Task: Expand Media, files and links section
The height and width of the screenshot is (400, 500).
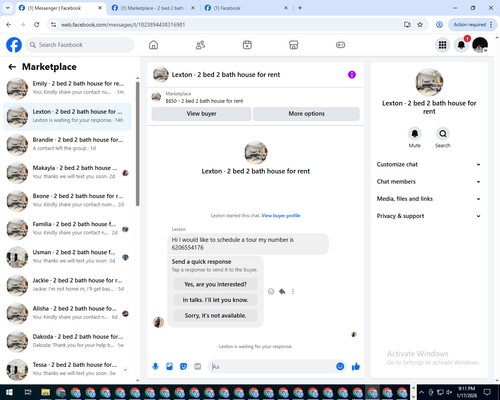Action: tap(429, 199)
